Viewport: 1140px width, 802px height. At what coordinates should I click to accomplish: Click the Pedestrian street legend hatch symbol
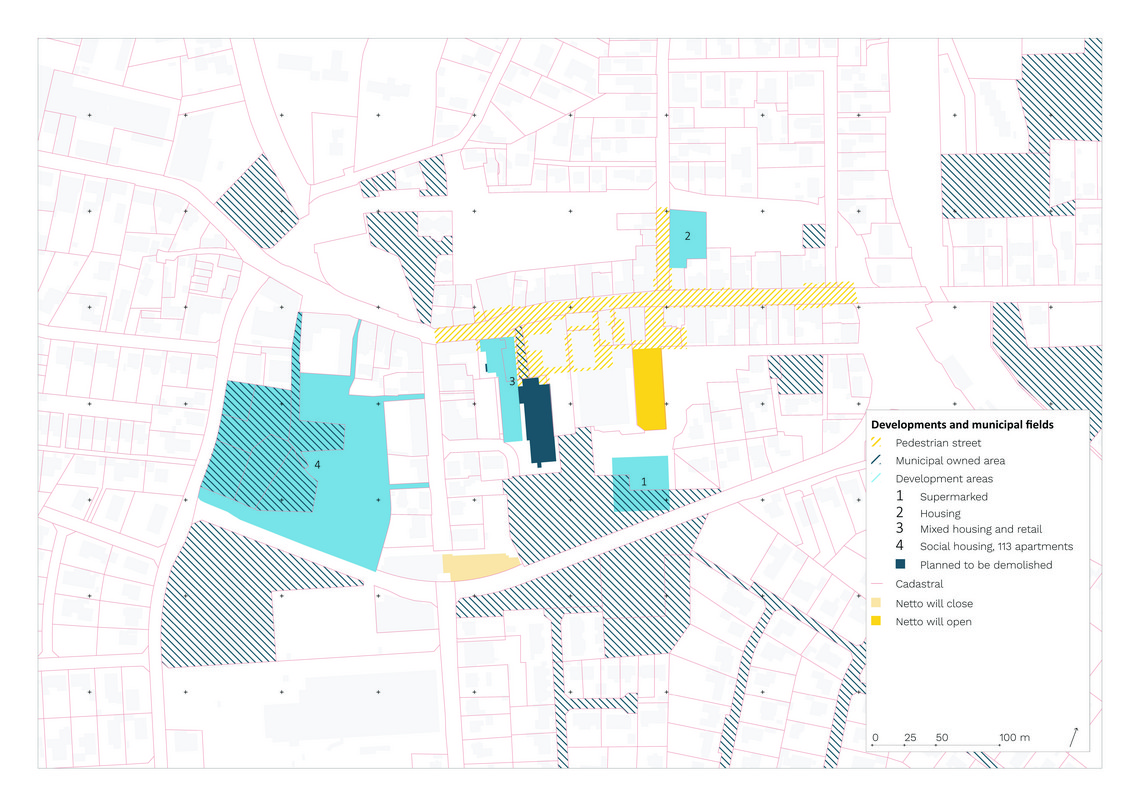[876, 442]
